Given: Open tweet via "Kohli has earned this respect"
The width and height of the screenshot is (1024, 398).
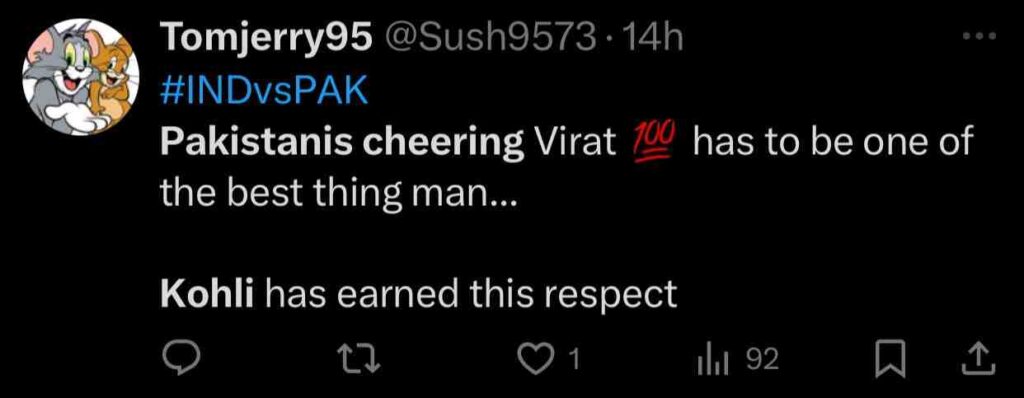Looking at the screenshot, I should 419,297.
